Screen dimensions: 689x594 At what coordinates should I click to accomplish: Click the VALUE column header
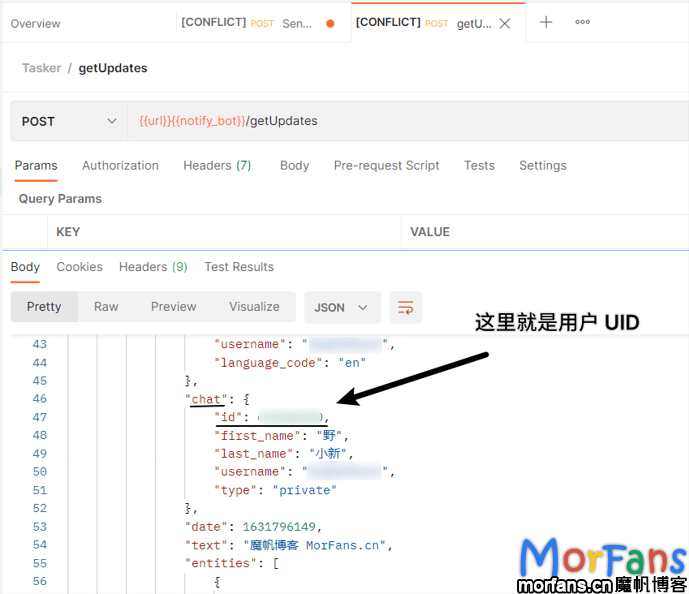tap(430, 232)
